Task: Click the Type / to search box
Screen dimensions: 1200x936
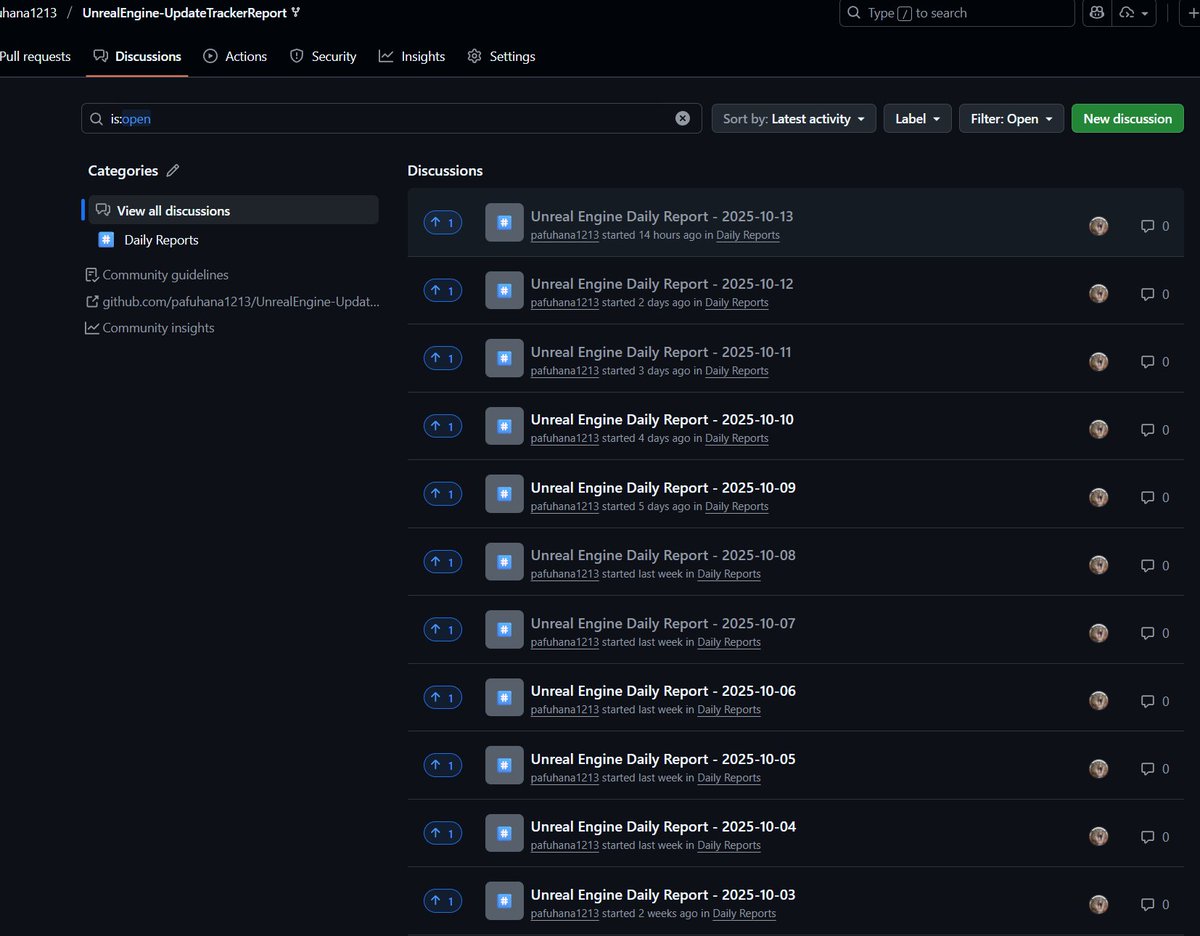Action: (x=957, y=13)
